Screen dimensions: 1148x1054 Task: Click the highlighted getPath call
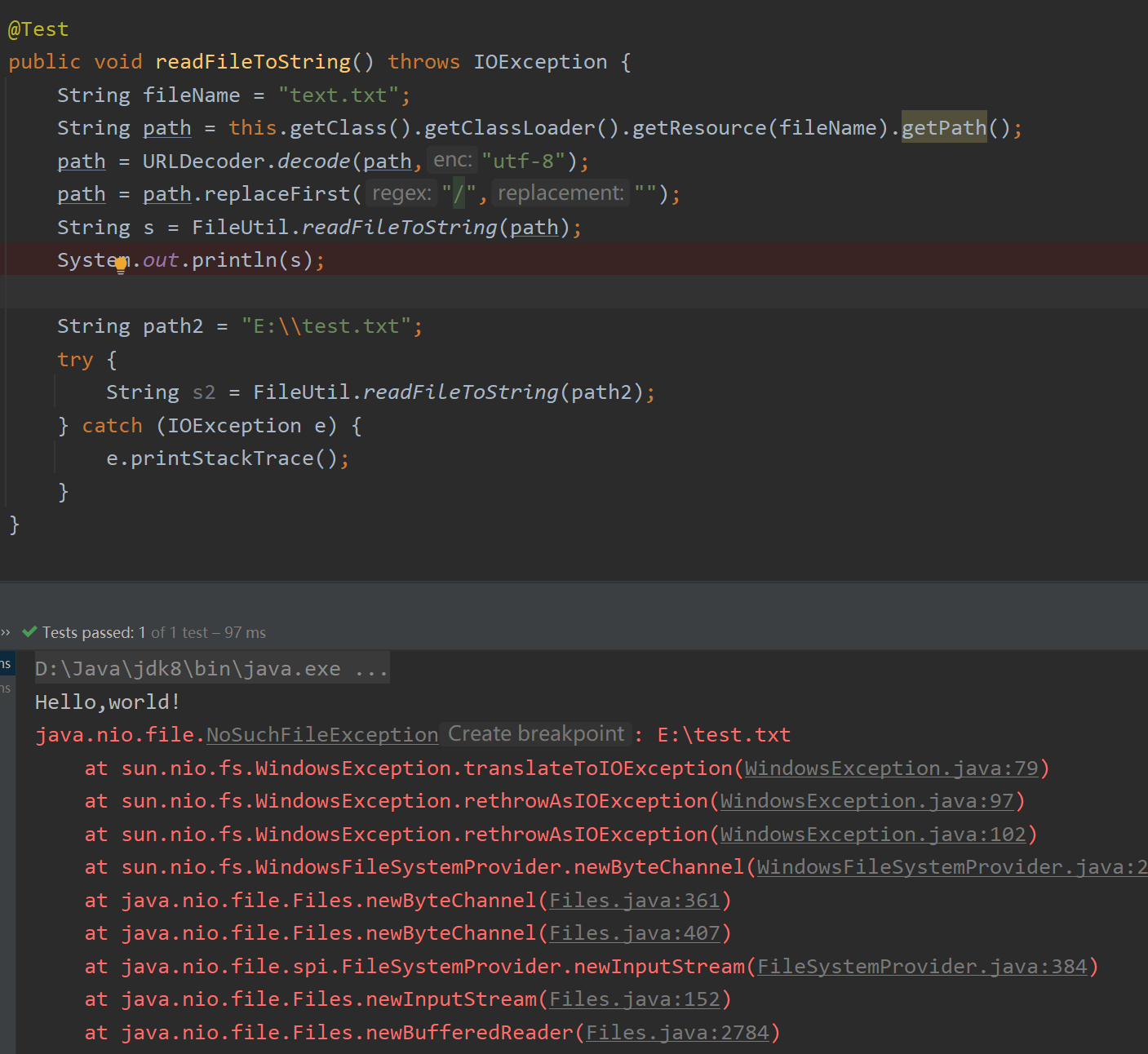tap(944, 128)
